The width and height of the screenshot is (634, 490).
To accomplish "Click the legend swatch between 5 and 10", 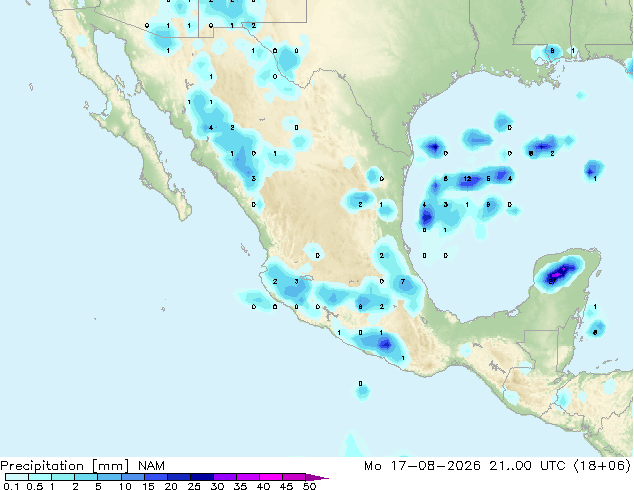I will coord(109,477).
